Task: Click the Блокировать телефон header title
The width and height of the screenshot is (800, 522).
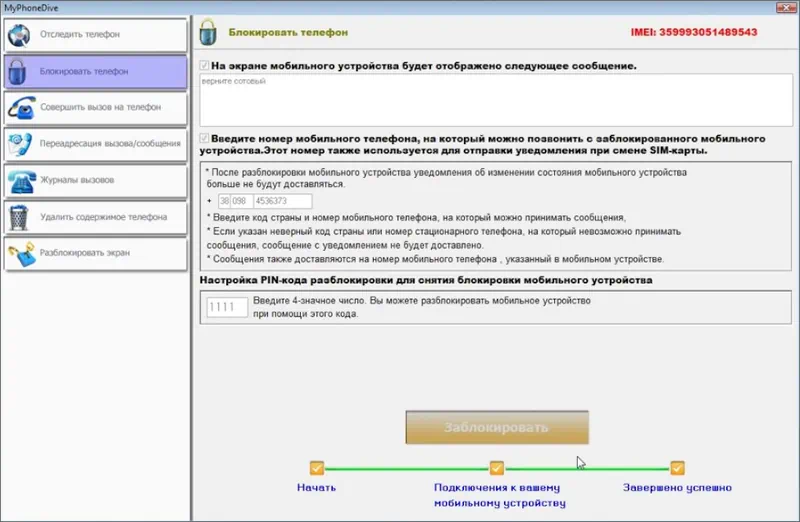Action: coord(288,32)
